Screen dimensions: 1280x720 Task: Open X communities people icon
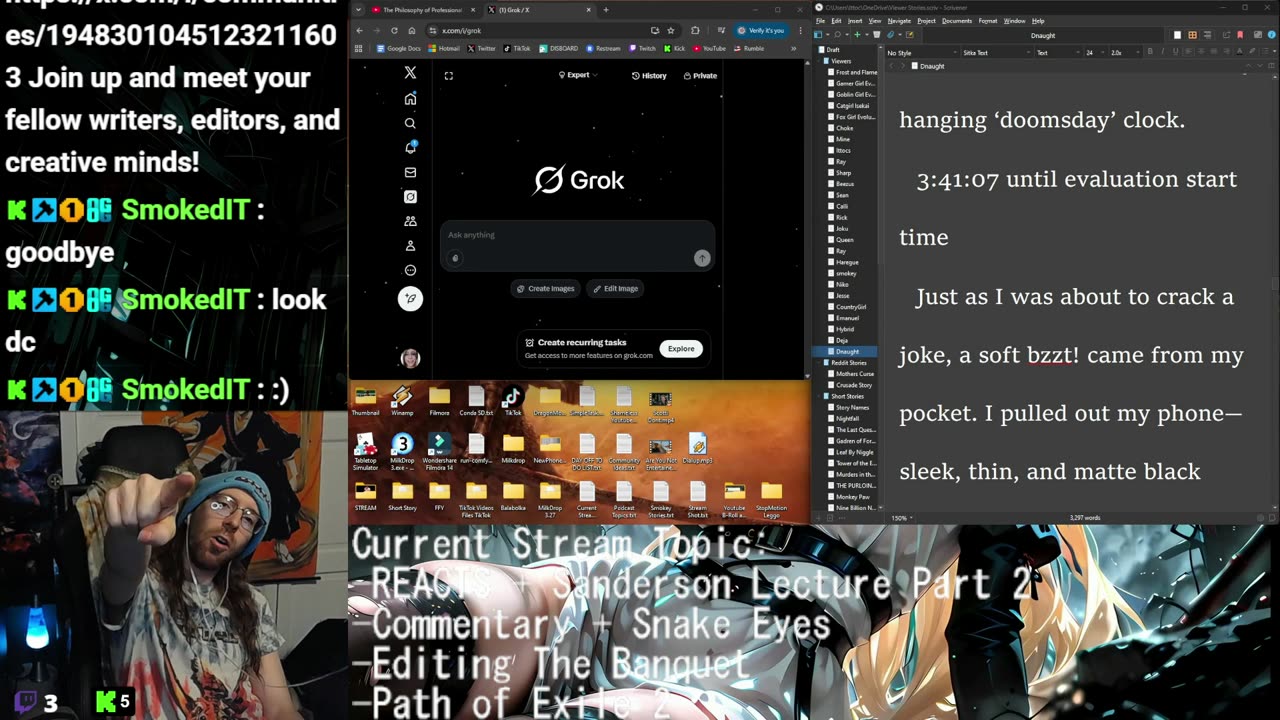(410, 221)
